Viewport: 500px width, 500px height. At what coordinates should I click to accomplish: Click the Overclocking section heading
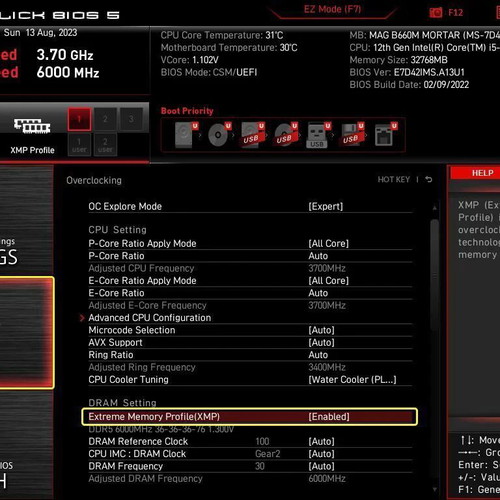(94, 180)
